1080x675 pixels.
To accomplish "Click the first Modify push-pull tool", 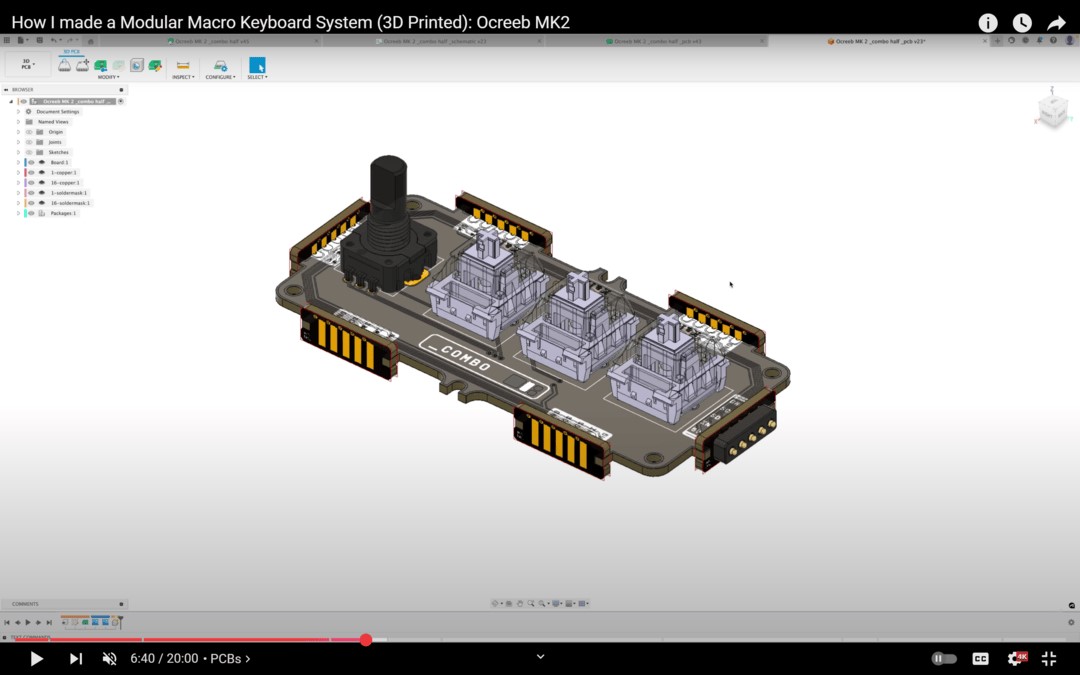I will pos(64,65).
